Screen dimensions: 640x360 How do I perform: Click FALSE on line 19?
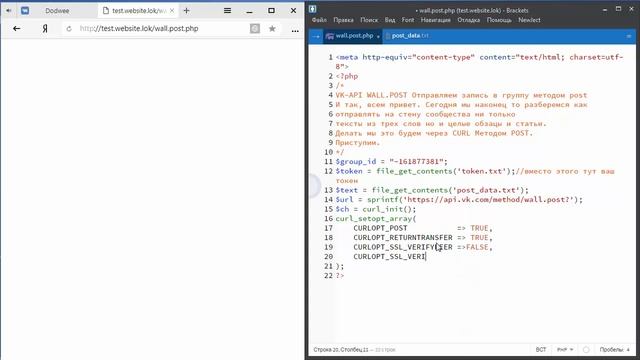477,247
